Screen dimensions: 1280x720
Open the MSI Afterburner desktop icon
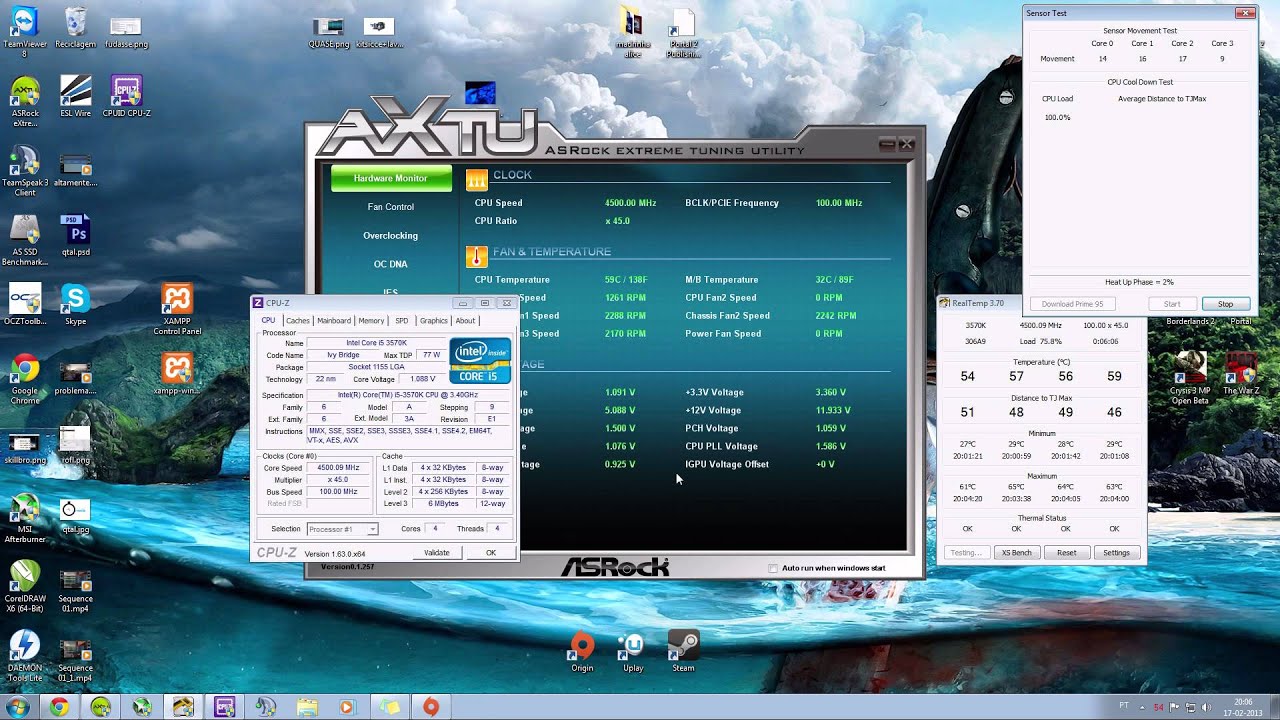coord(25,519)
